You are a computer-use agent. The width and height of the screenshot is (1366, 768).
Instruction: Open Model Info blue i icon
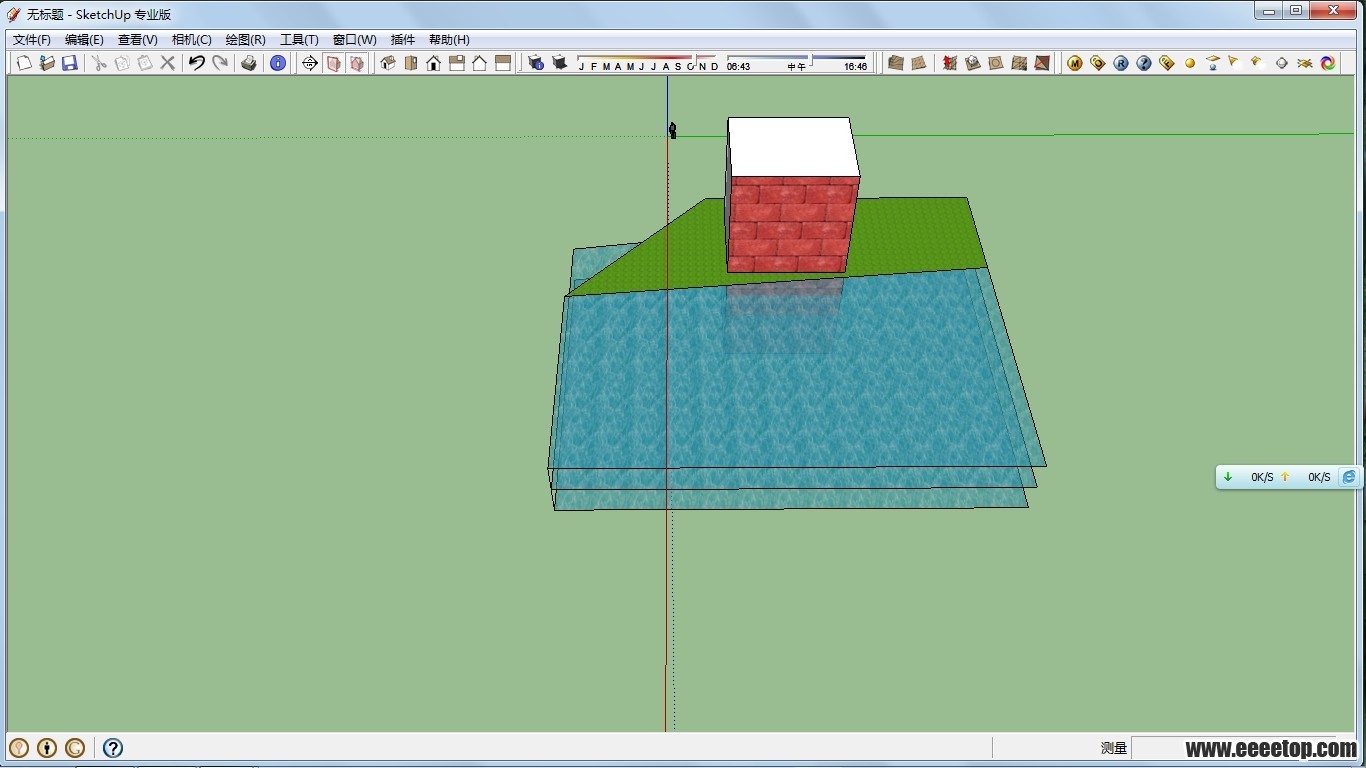click(278, 63)
